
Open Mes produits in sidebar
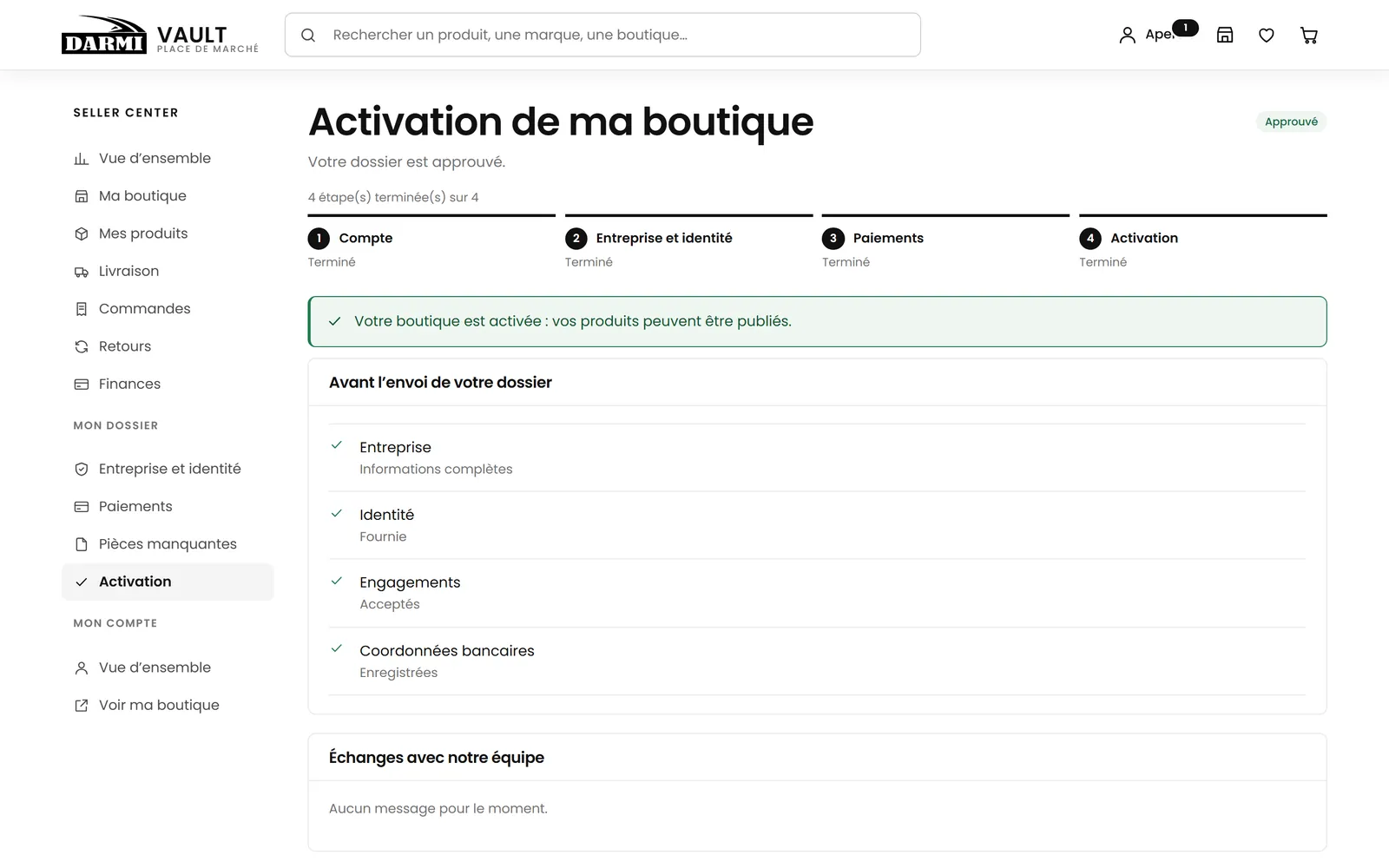click(168, 233)
